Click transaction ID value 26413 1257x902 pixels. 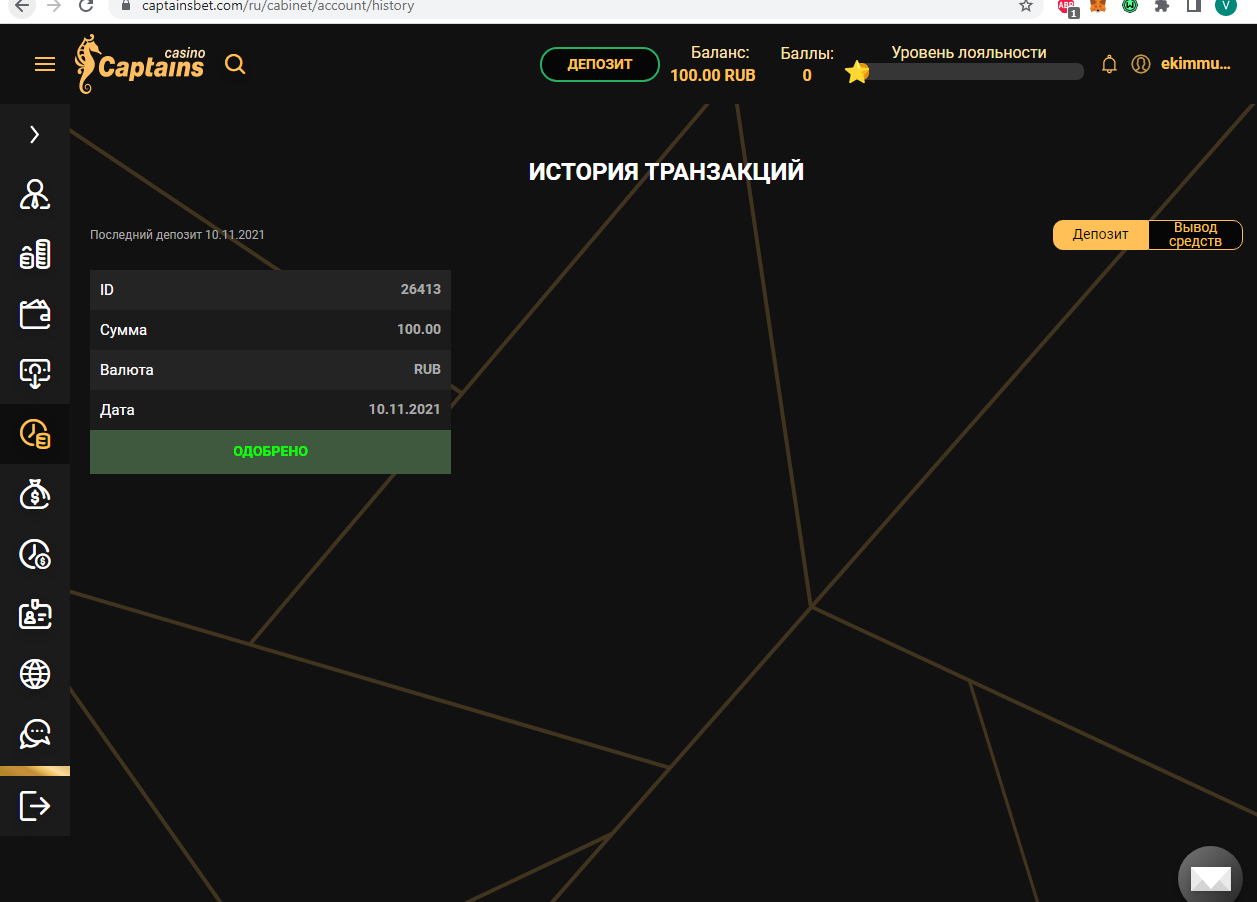click(421, 289)
